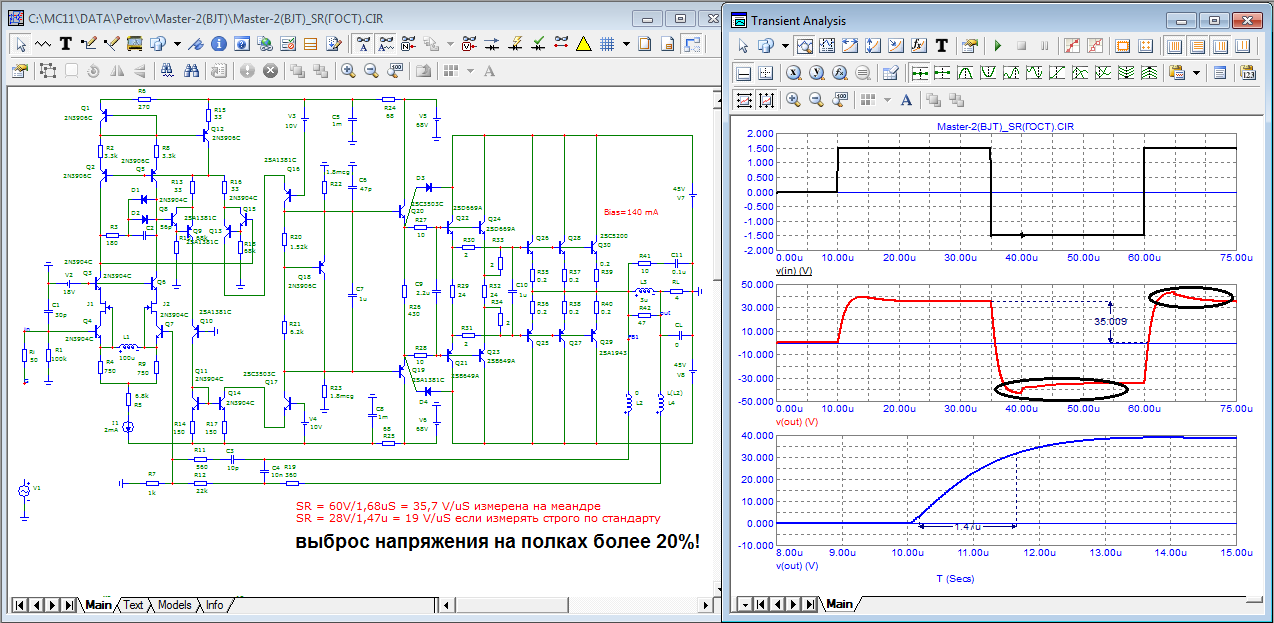Viewport: 1274px width, 623px height.
Task: Zoom in on Transient Analysis plots
Action: pos(793,99)
